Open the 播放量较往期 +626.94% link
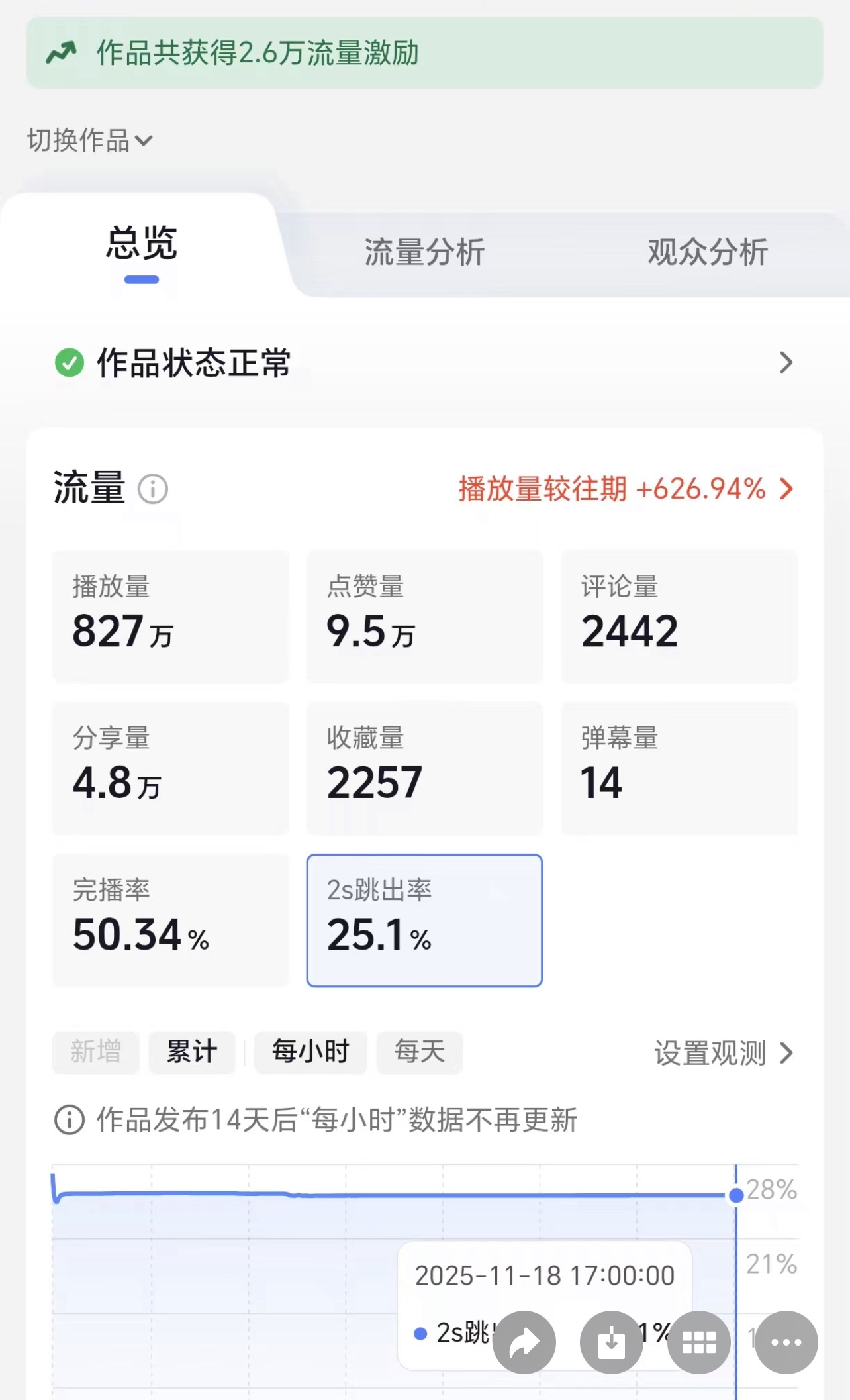850x1400 pixels. [625, 489]
